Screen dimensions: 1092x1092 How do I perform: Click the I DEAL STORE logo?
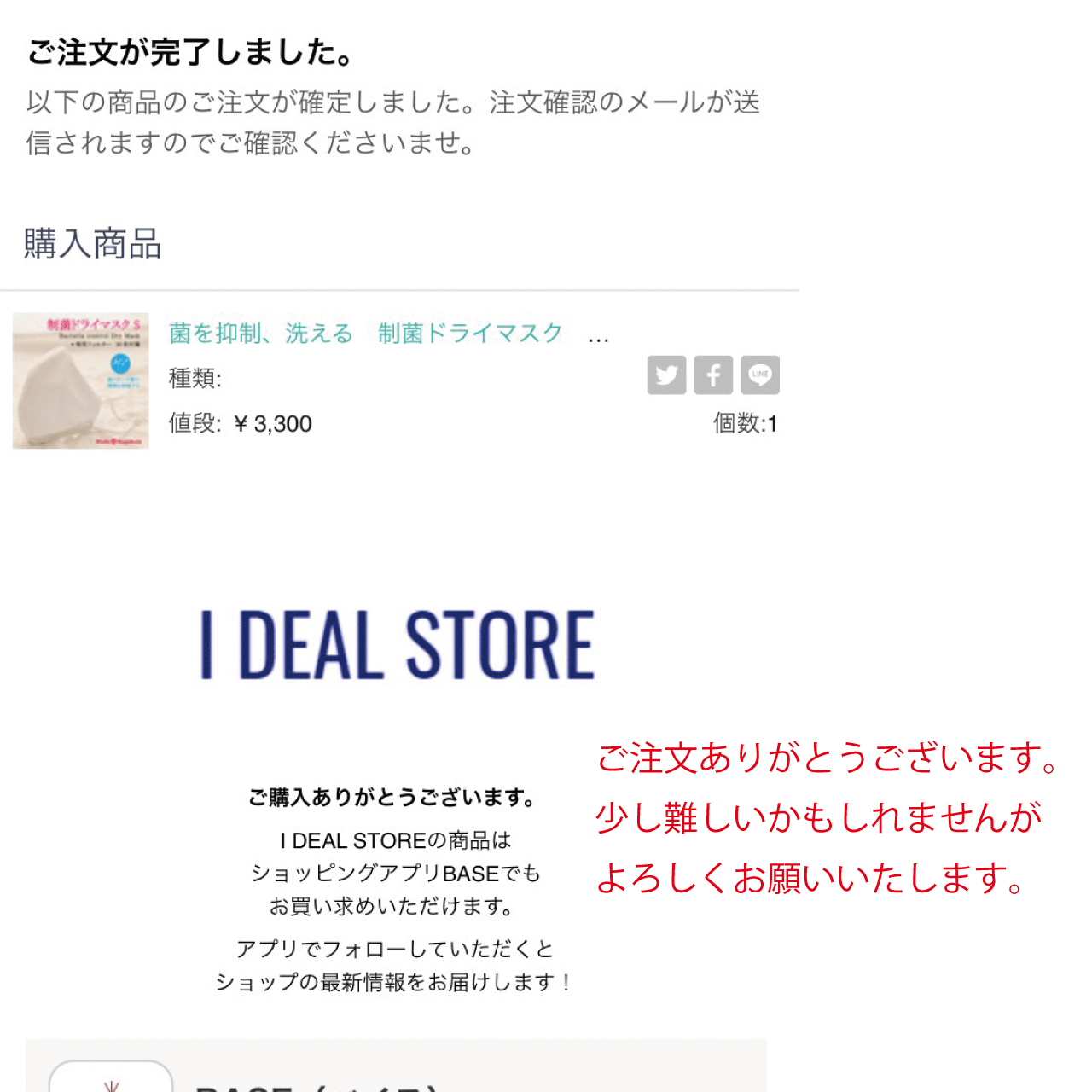coord(397,645)
